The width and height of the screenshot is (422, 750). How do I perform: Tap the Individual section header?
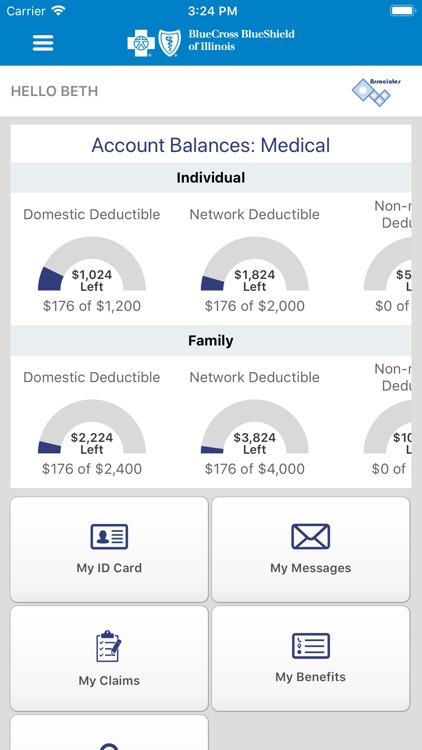point(211,177)
